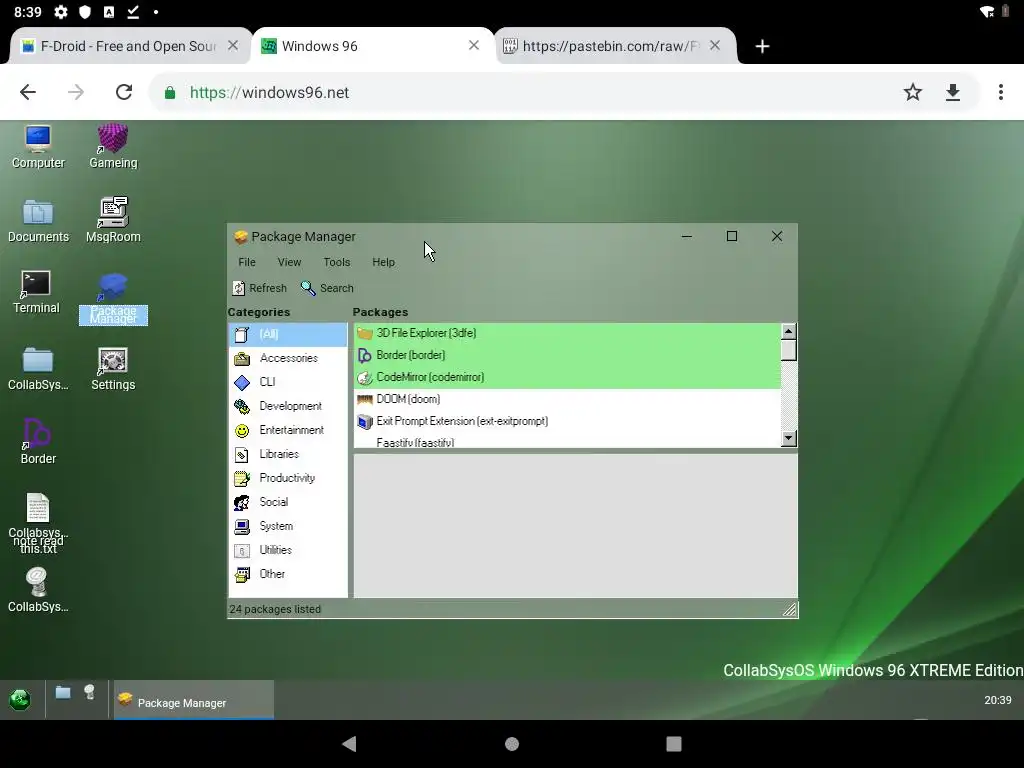Image resolution: width=1024 pixels, height=768 pixels.
Task: Select the Package Manager desktop icon
Action: [113, 298]
